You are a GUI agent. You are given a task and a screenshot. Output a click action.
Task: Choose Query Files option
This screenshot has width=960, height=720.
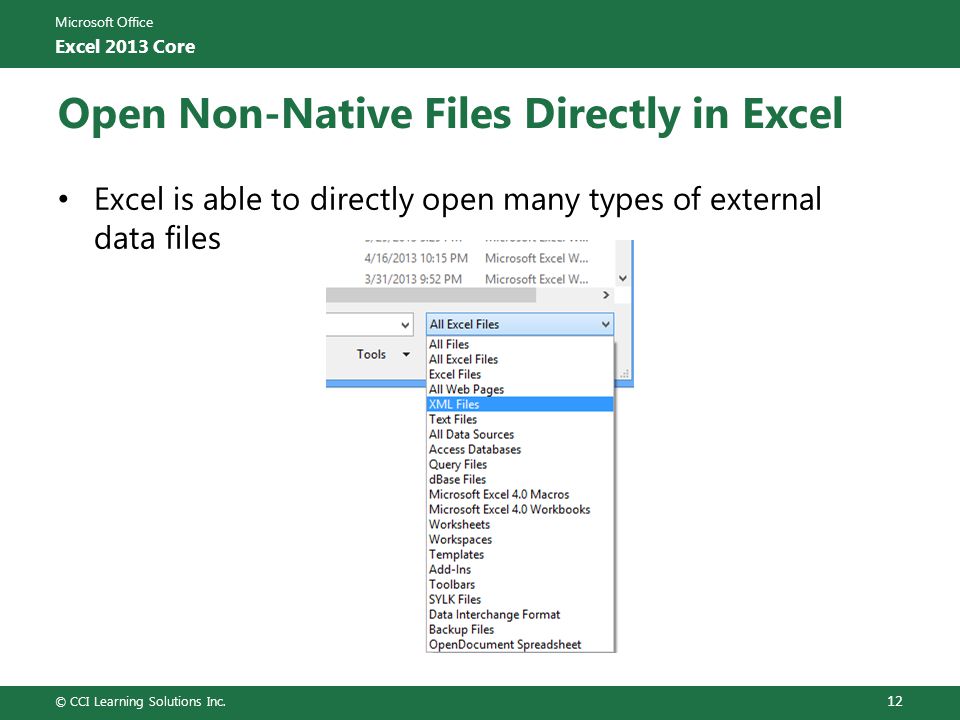tap(520, 464)
